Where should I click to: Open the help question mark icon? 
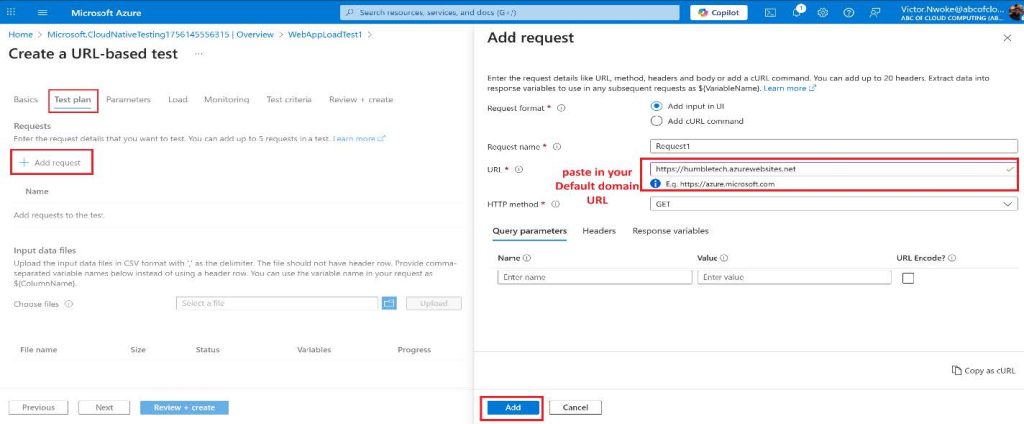point(848,12)
